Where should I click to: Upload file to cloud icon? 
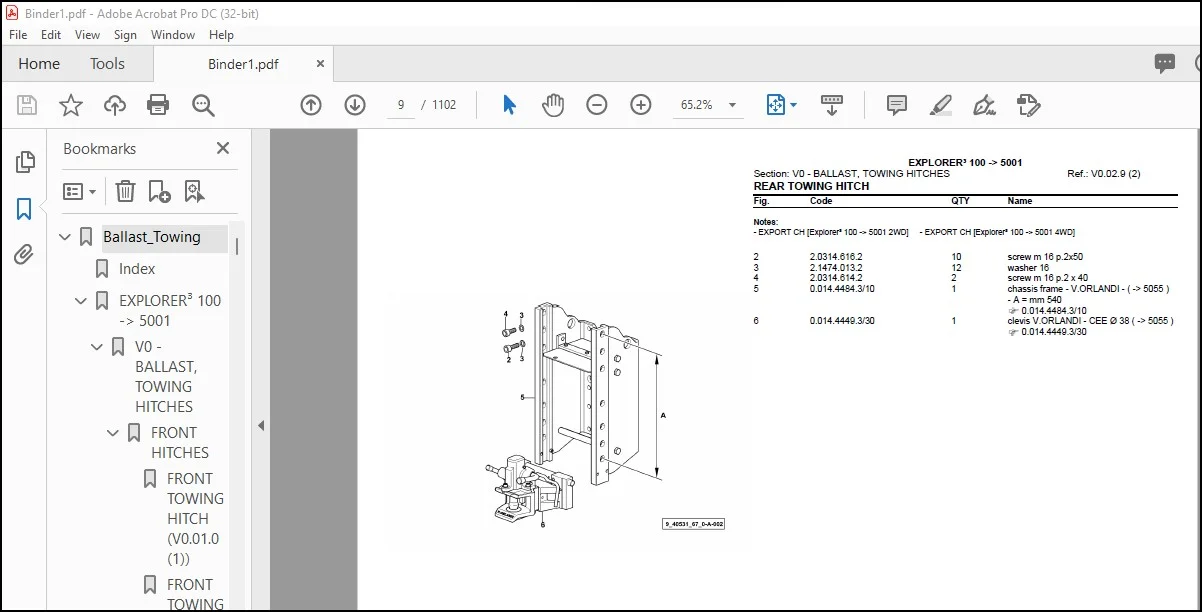115,105
